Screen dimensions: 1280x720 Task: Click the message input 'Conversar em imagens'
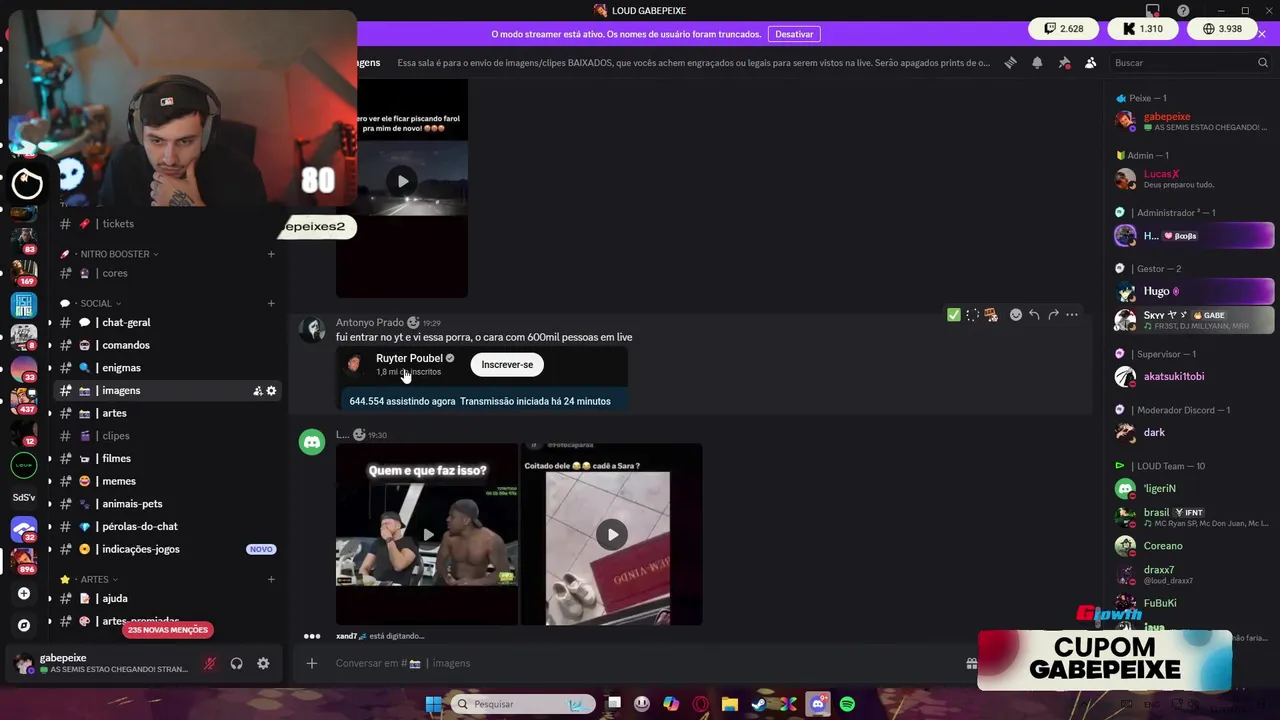pos(640,663)
